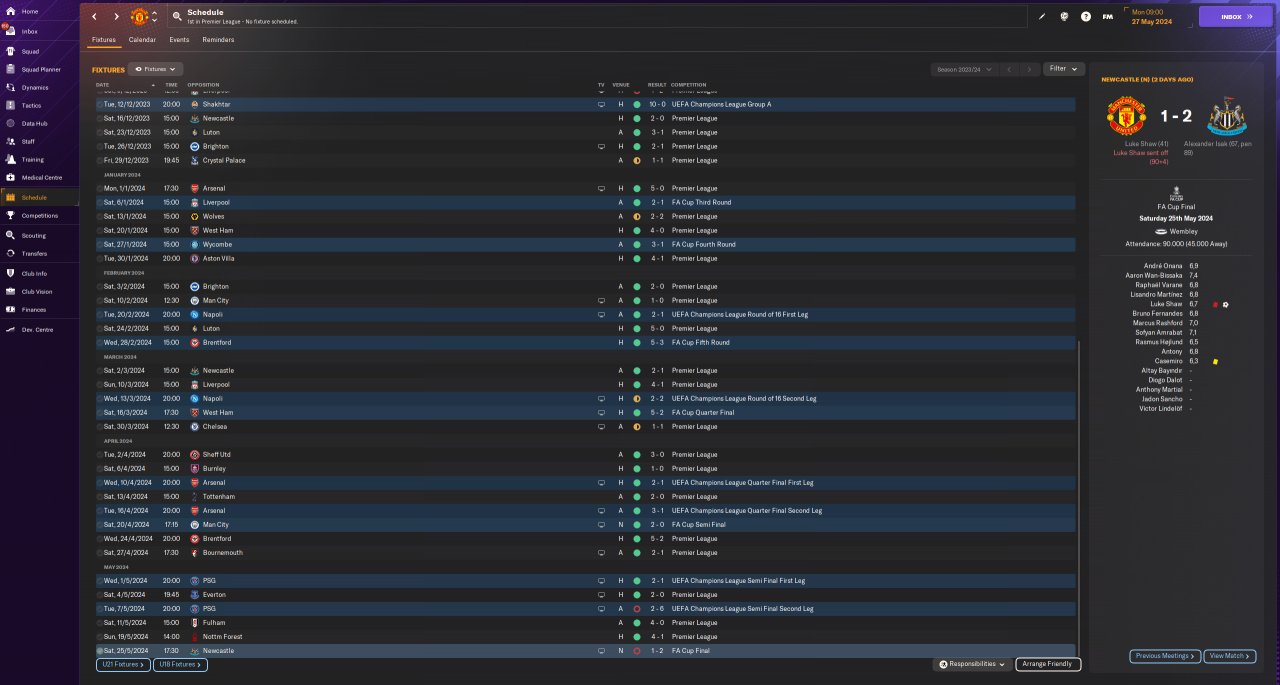The height and width of the screenshot is (685, 1280).
Task: Toggle the checkbox for Everton fixture row
Action: [x=99, y=594]
